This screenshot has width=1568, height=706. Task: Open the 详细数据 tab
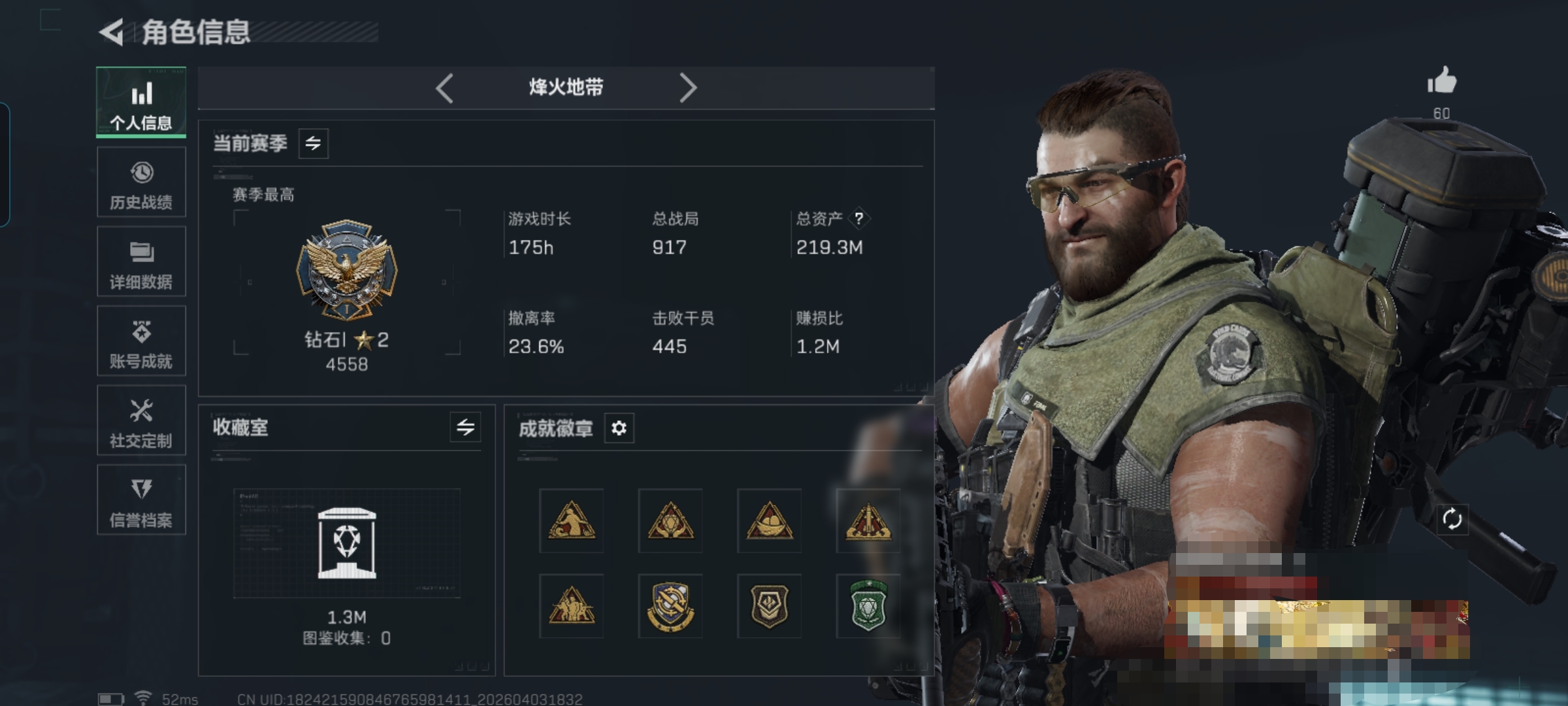(x=142, y=261)
